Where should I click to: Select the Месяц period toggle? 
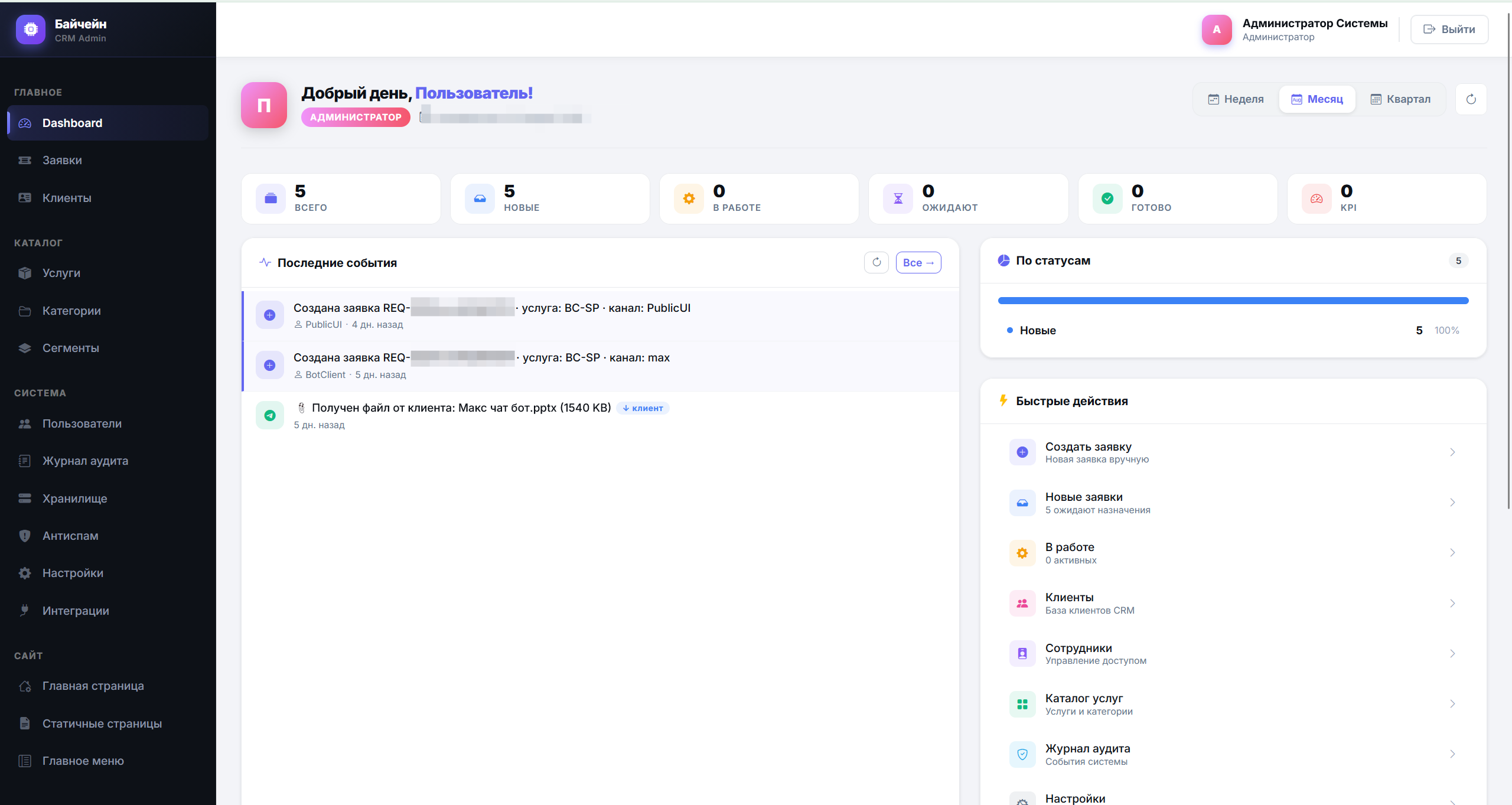(x=1317, y=99)
